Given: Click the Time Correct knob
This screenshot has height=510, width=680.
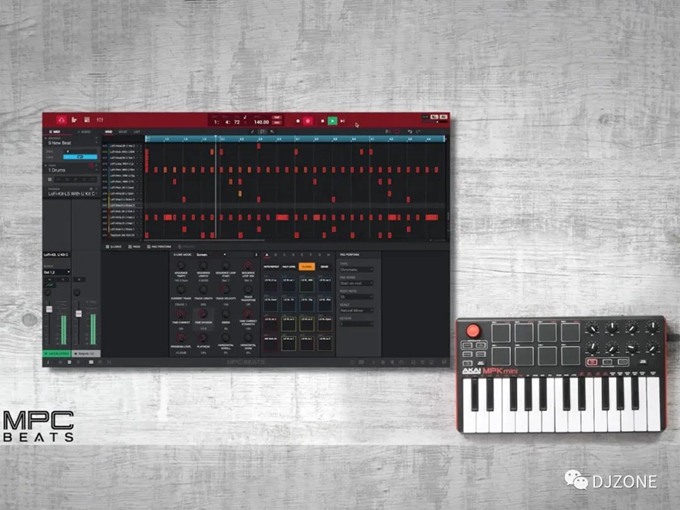Looking at the screenshot, I should 181,314.
